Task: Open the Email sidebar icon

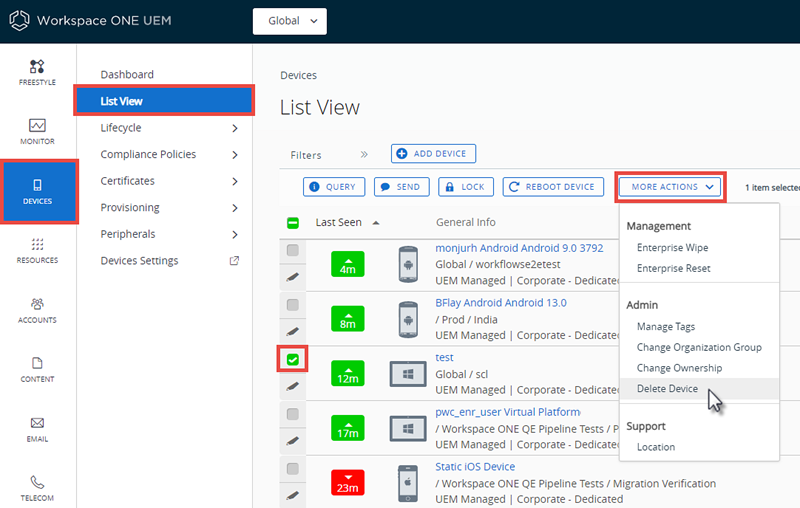Action: tap(37, 423)
